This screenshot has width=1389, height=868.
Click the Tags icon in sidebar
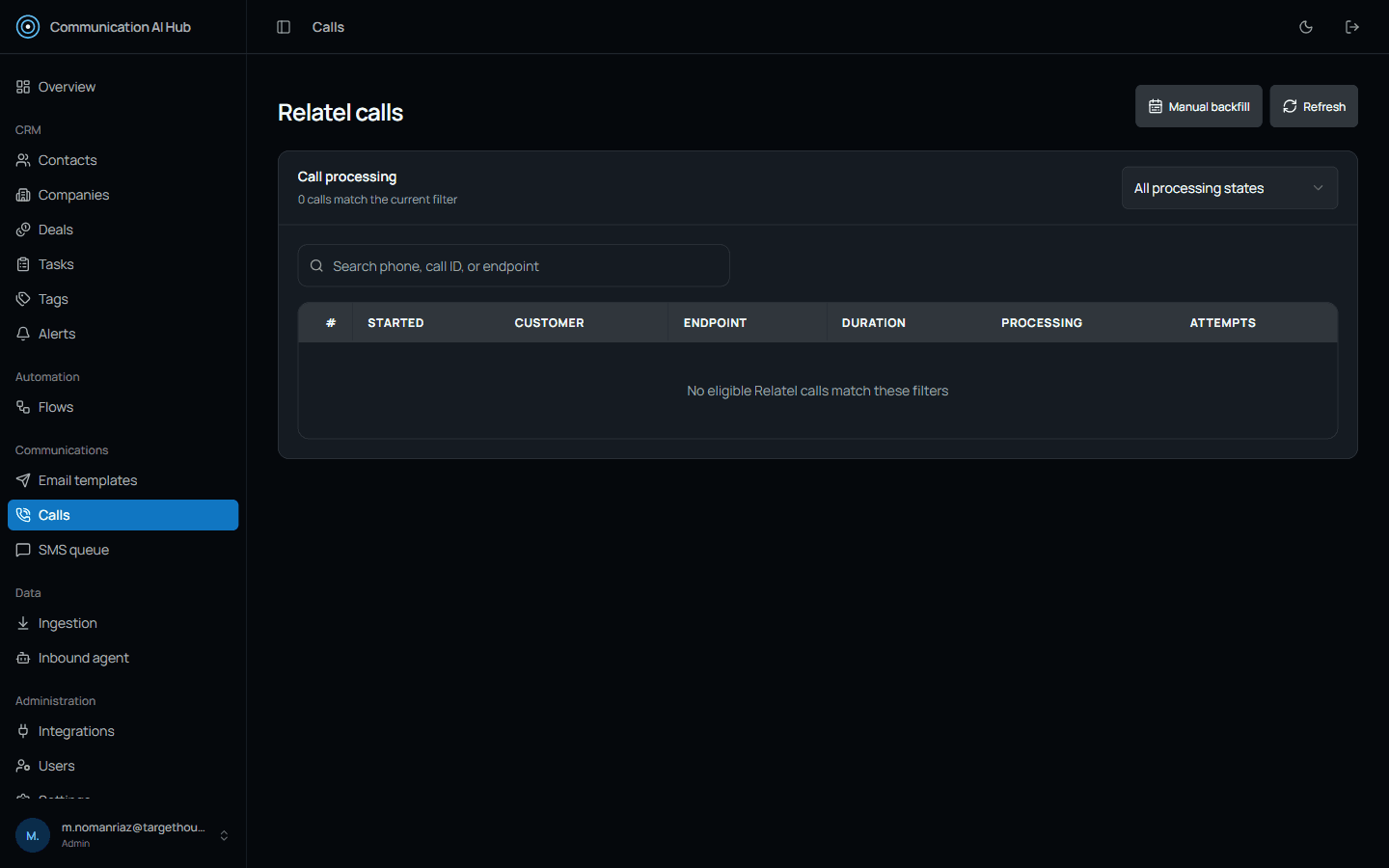coord(23,299)
